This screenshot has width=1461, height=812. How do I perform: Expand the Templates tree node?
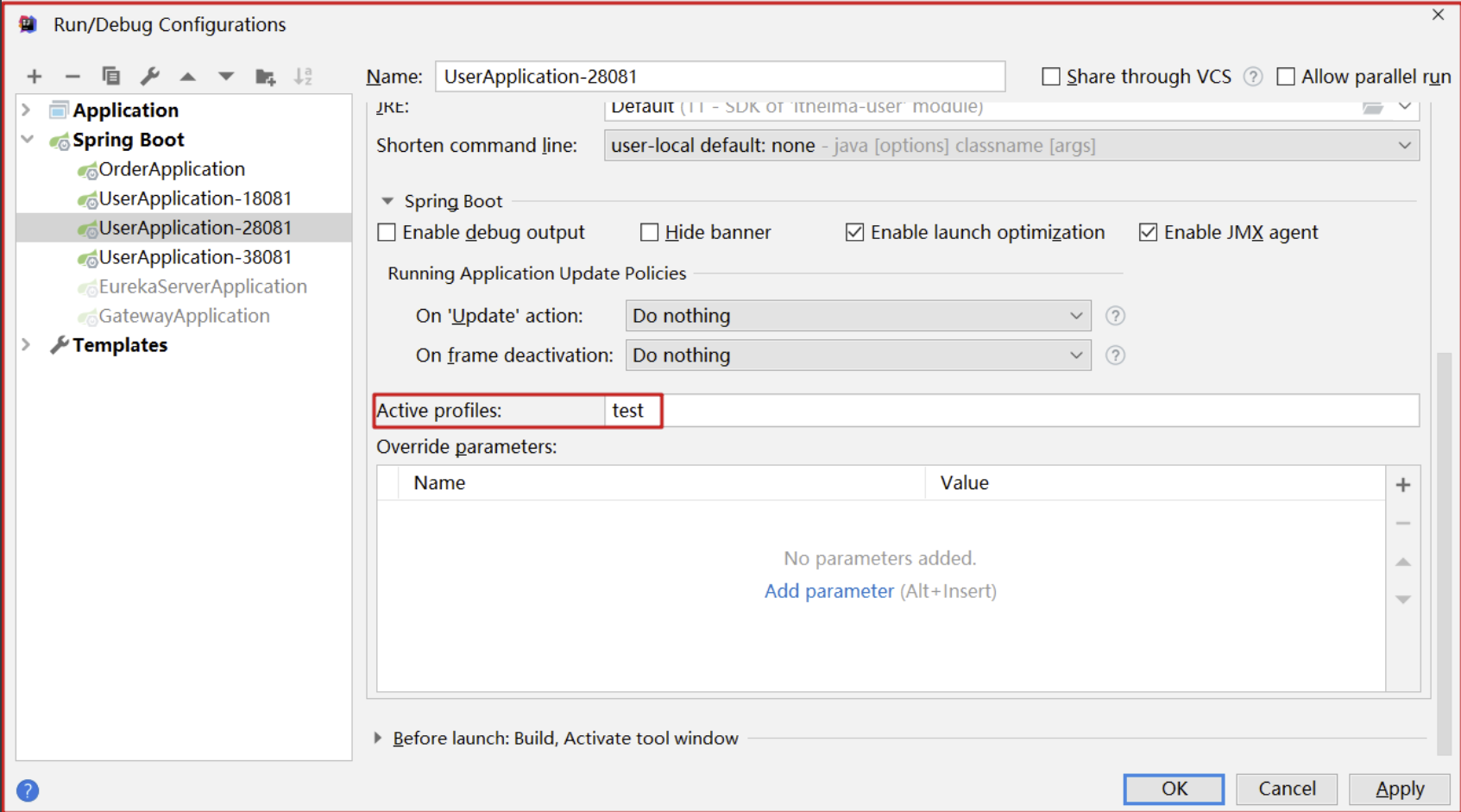coord(27,344)
